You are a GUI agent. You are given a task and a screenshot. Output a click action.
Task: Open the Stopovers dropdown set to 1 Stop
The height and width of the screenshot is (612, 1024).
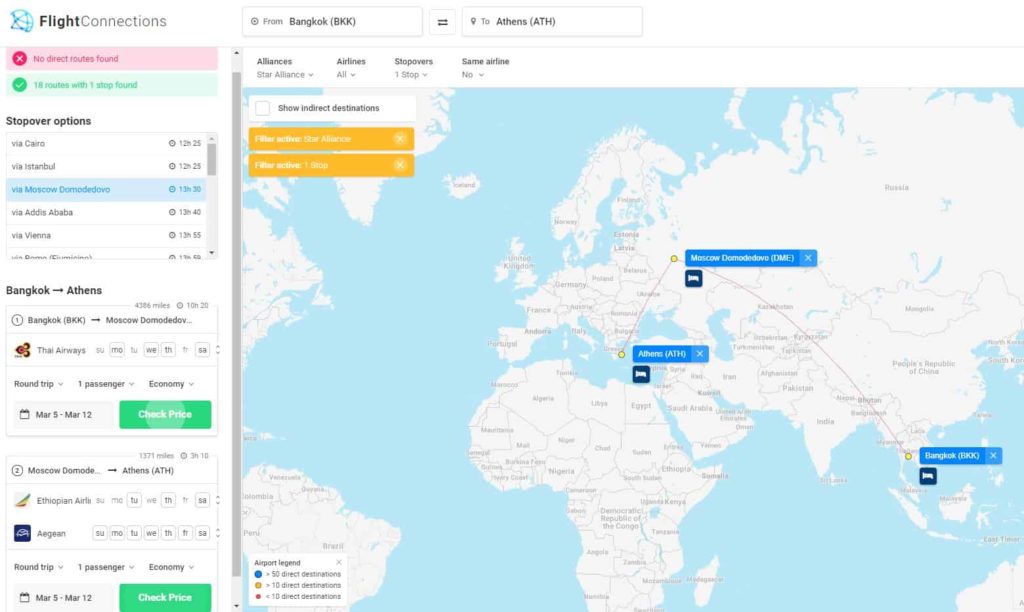point(410,75)
